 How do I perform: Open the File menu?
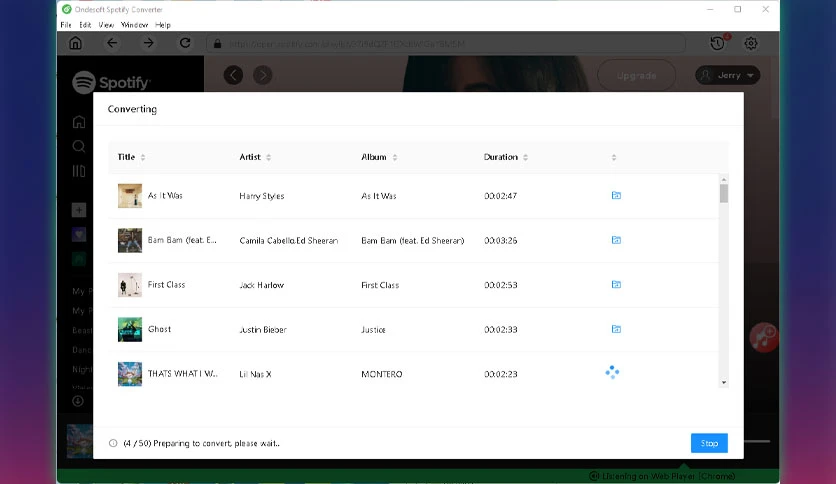(x=66, y=25)
